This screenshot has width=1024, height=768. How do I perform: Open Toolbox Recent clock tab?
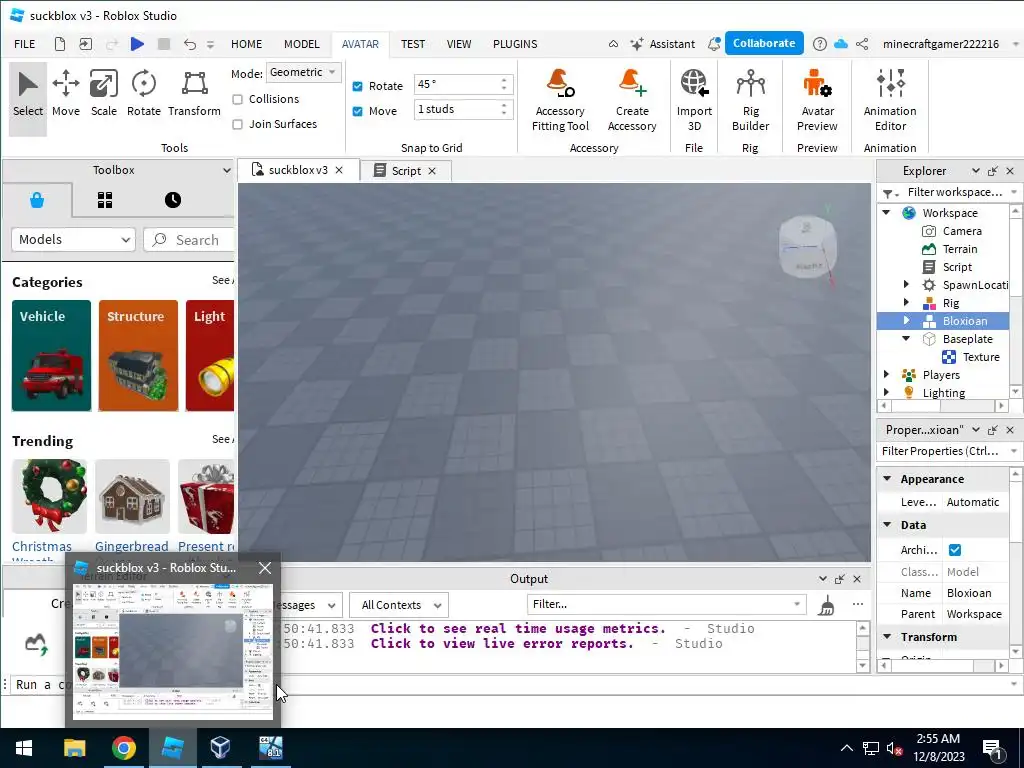[x=172, y=200]
